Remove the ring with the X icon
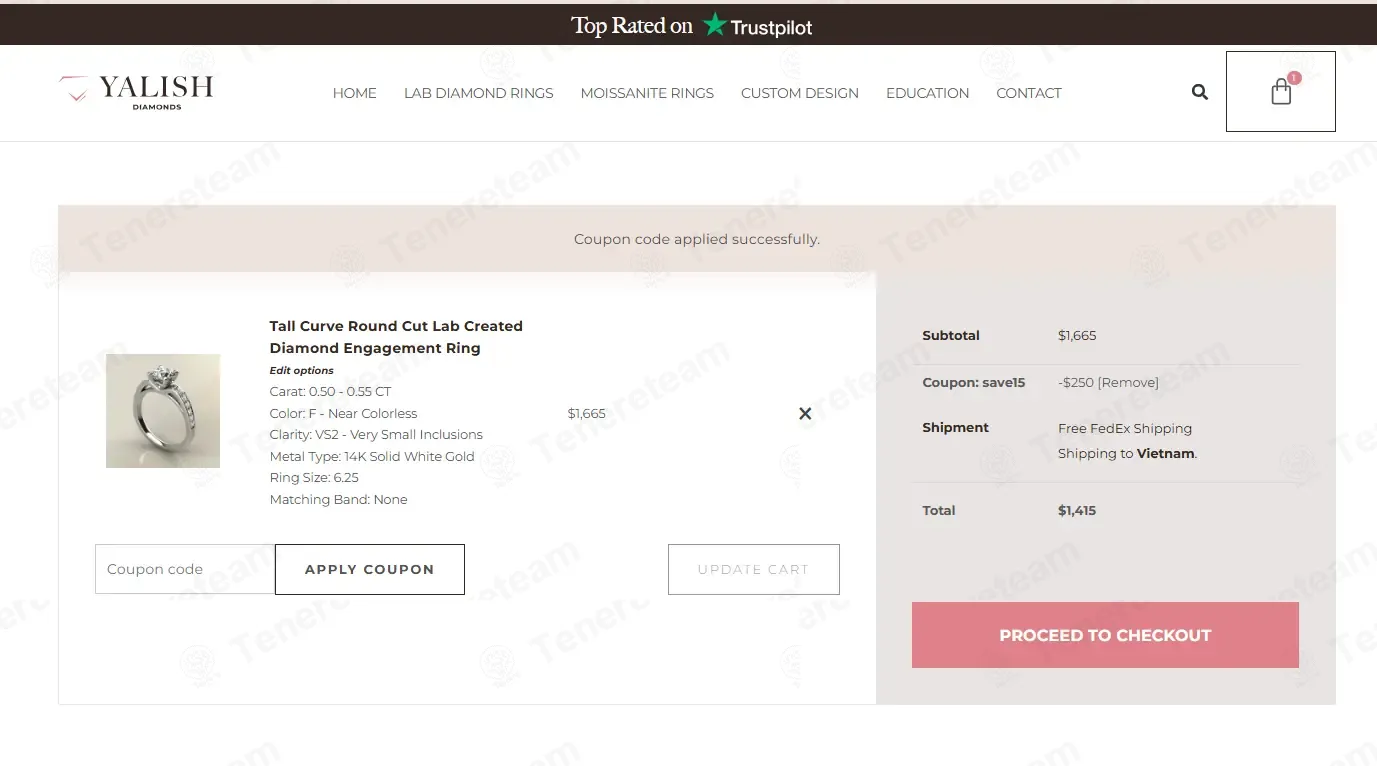1377x766 pixels. pyautogui.click(x=805, y=413)
